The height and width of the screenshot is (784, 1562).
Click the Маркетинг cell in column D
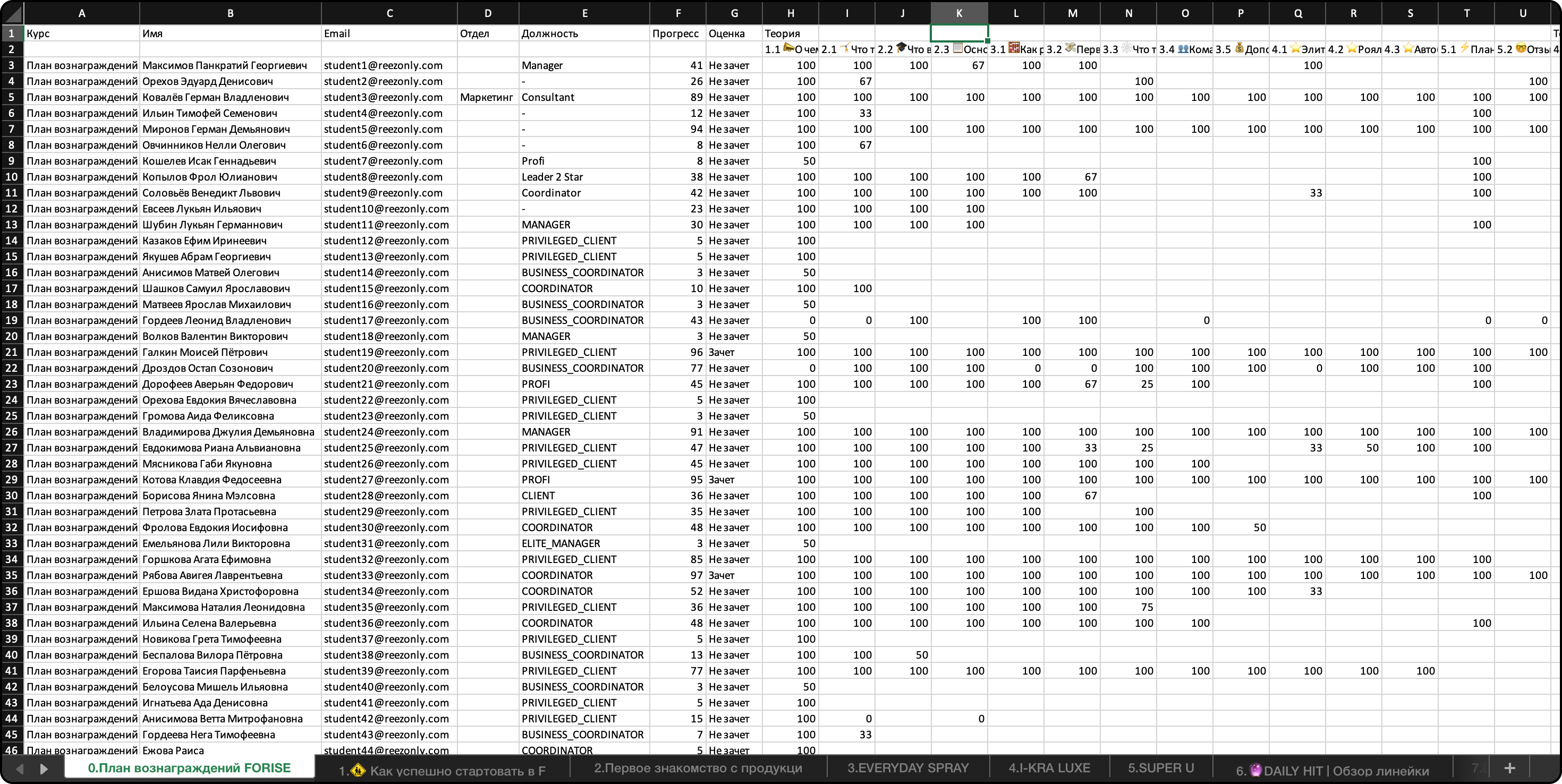click(487, 97)
